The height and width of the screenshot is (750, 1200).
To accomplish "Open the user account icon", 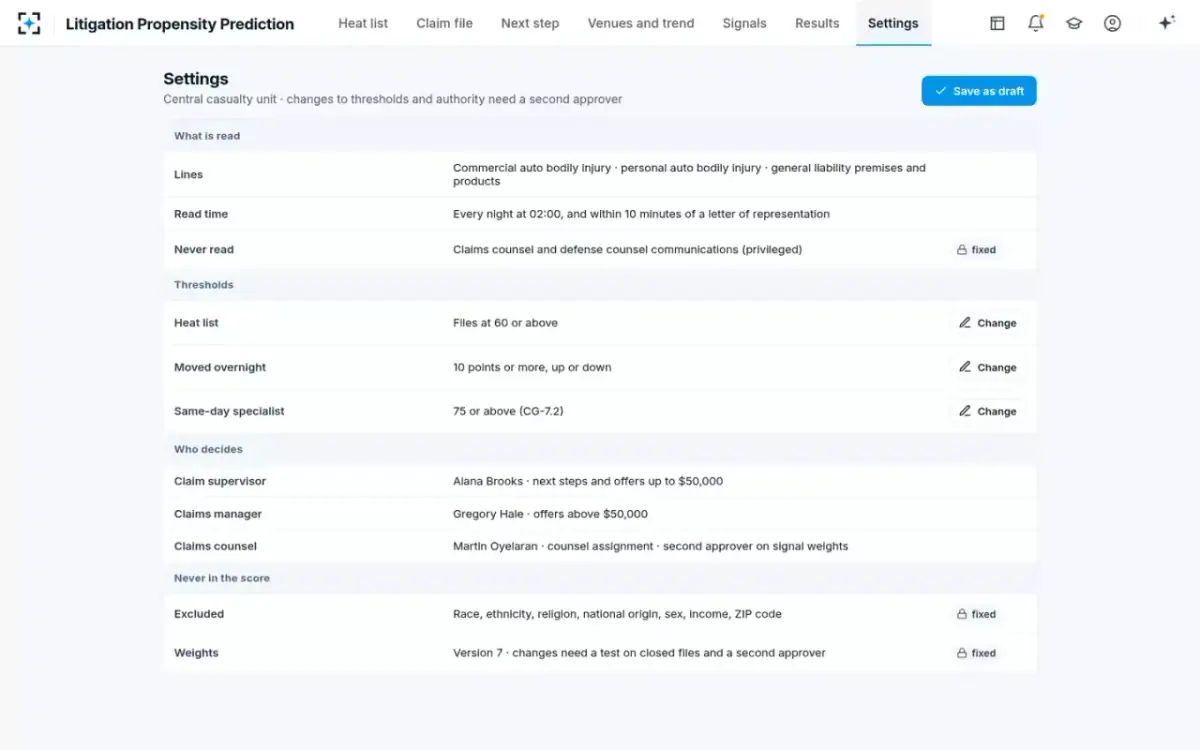I will [1112, 23].
